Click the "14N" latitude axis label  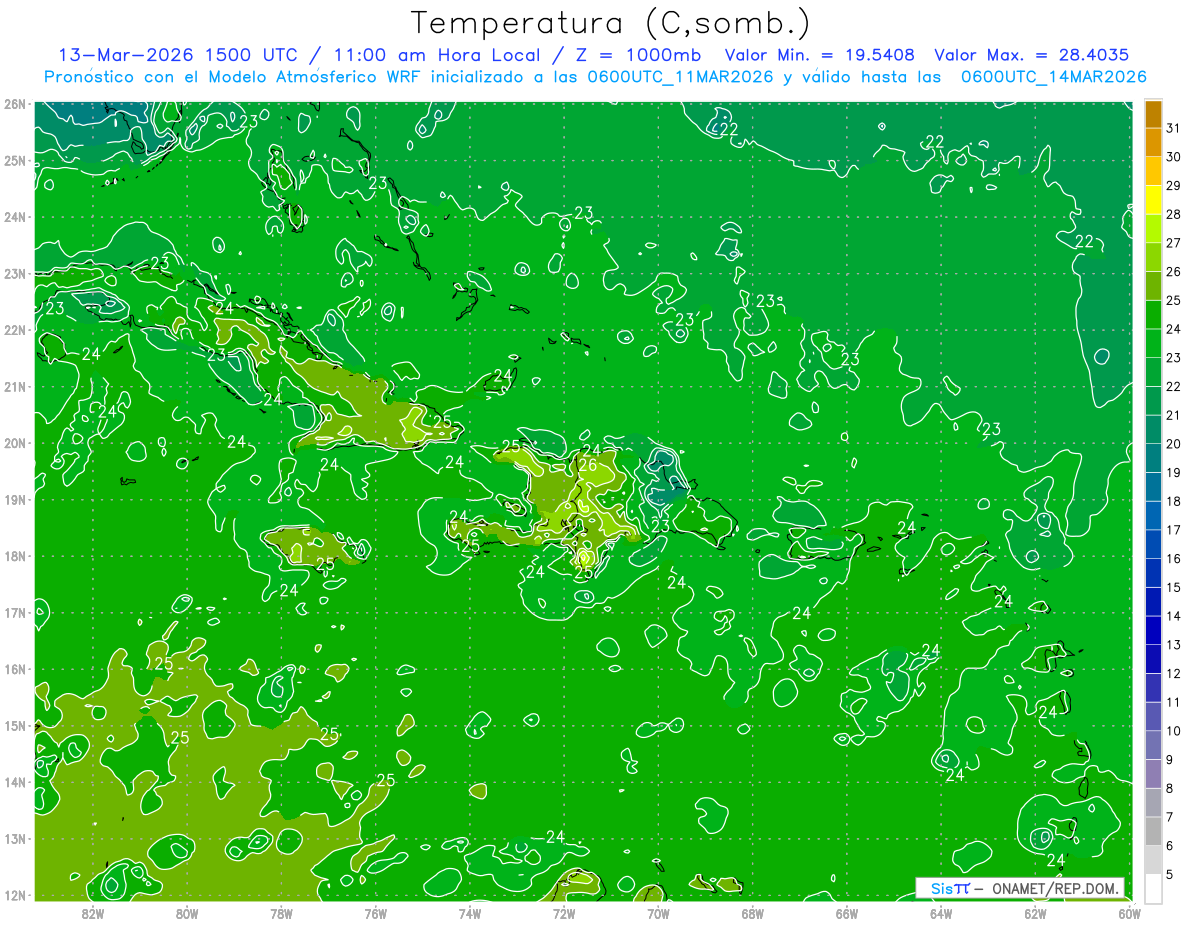click(x=14, y=782)
